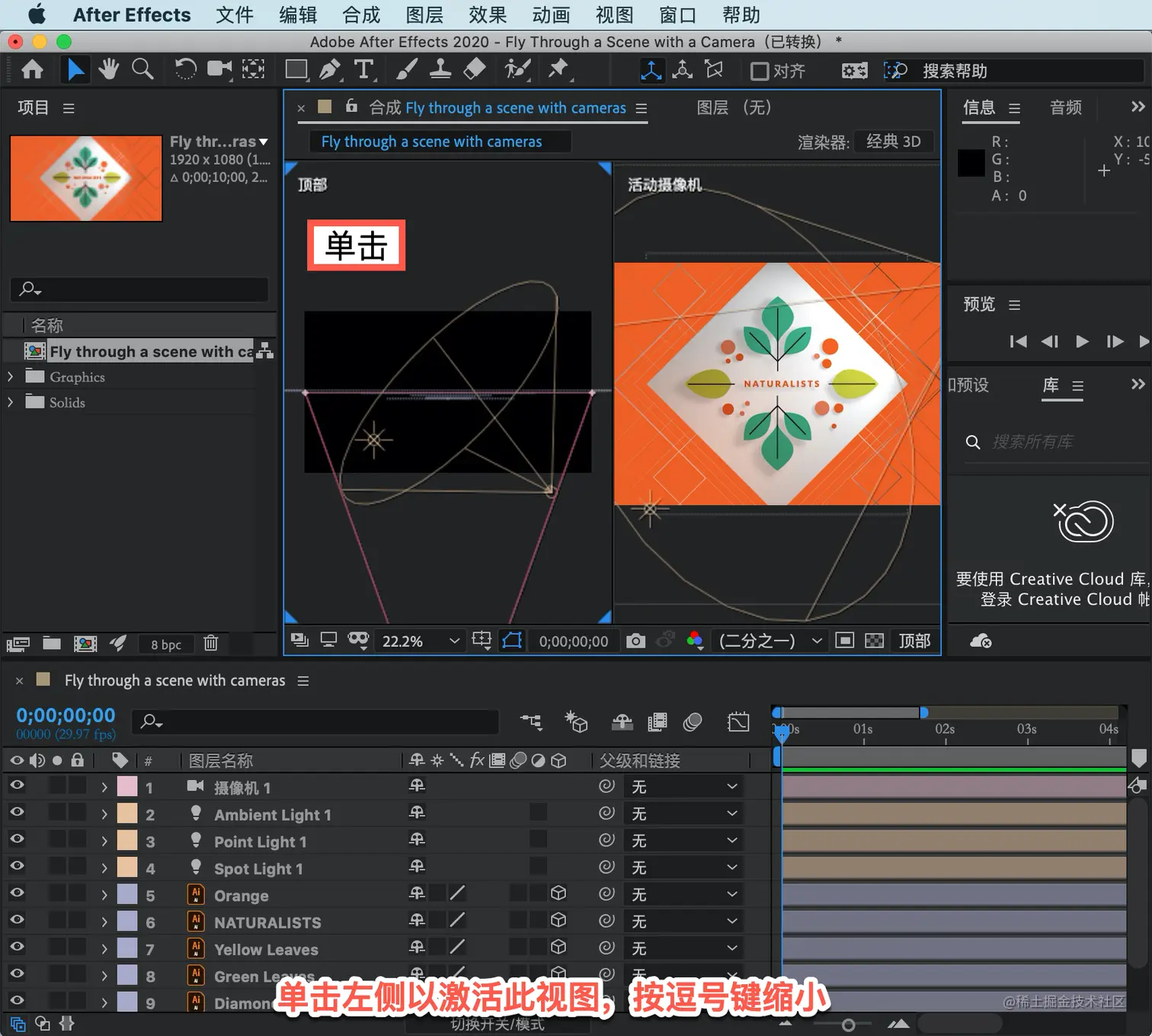Image resolution: width=1152 pixels, height=1036 pixels.
Task: Select the Rotation tool
Action: point(185,70)
